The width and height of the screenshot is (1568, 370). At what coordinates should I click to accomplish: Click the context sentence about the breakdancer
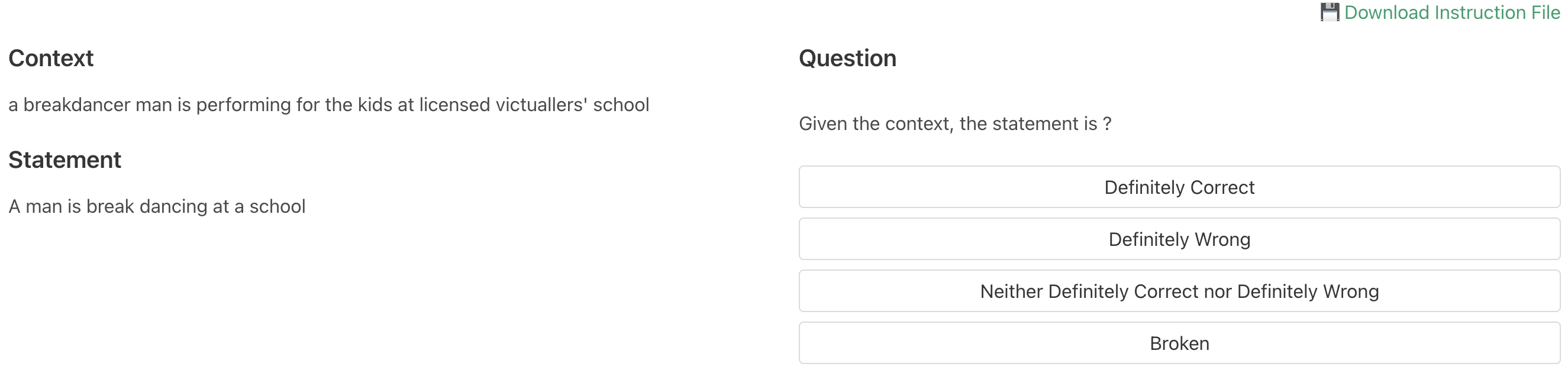tap(329, 105)
